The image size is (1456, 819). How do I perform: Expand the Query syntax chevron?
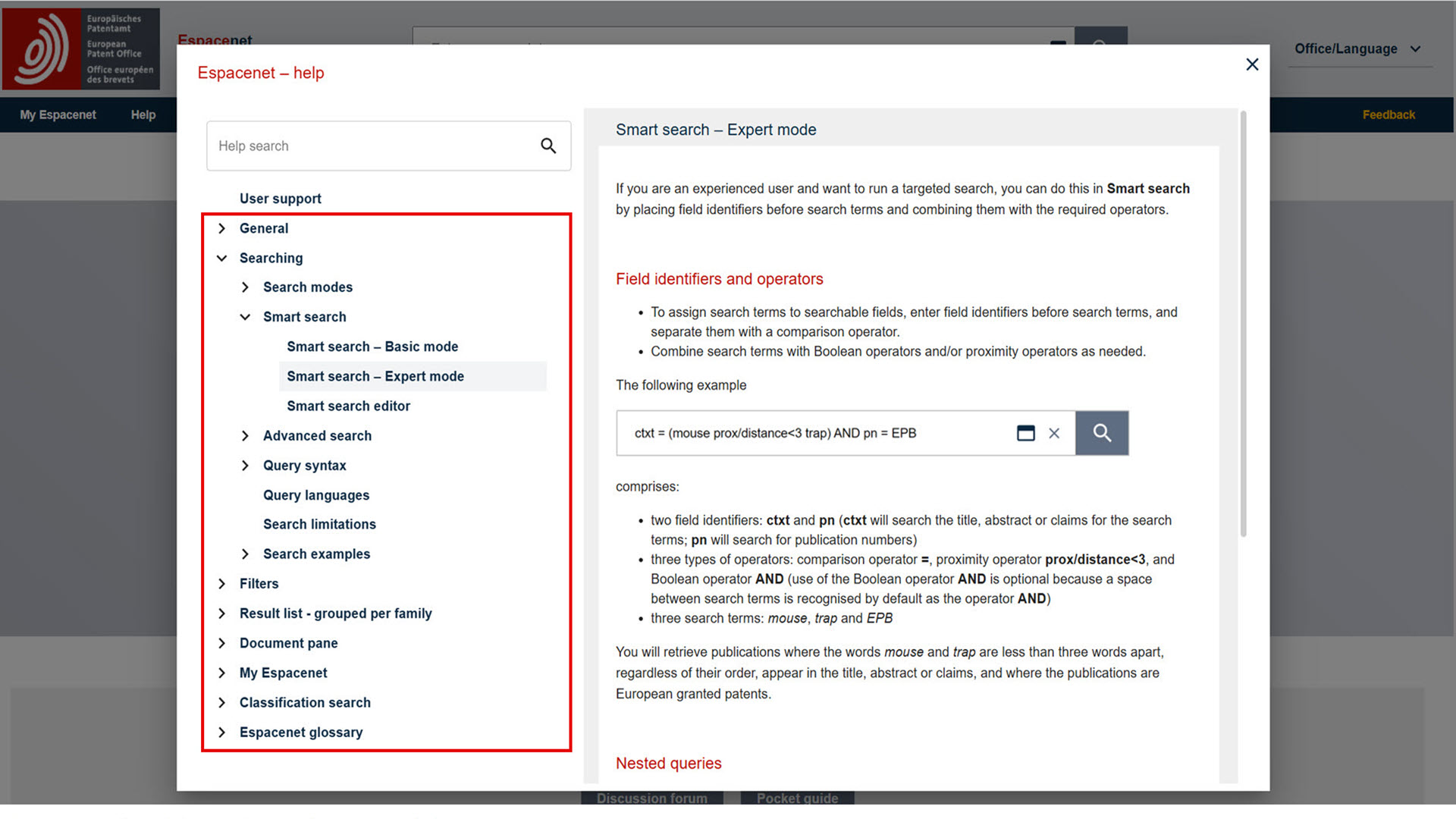(x=245, y=466)
